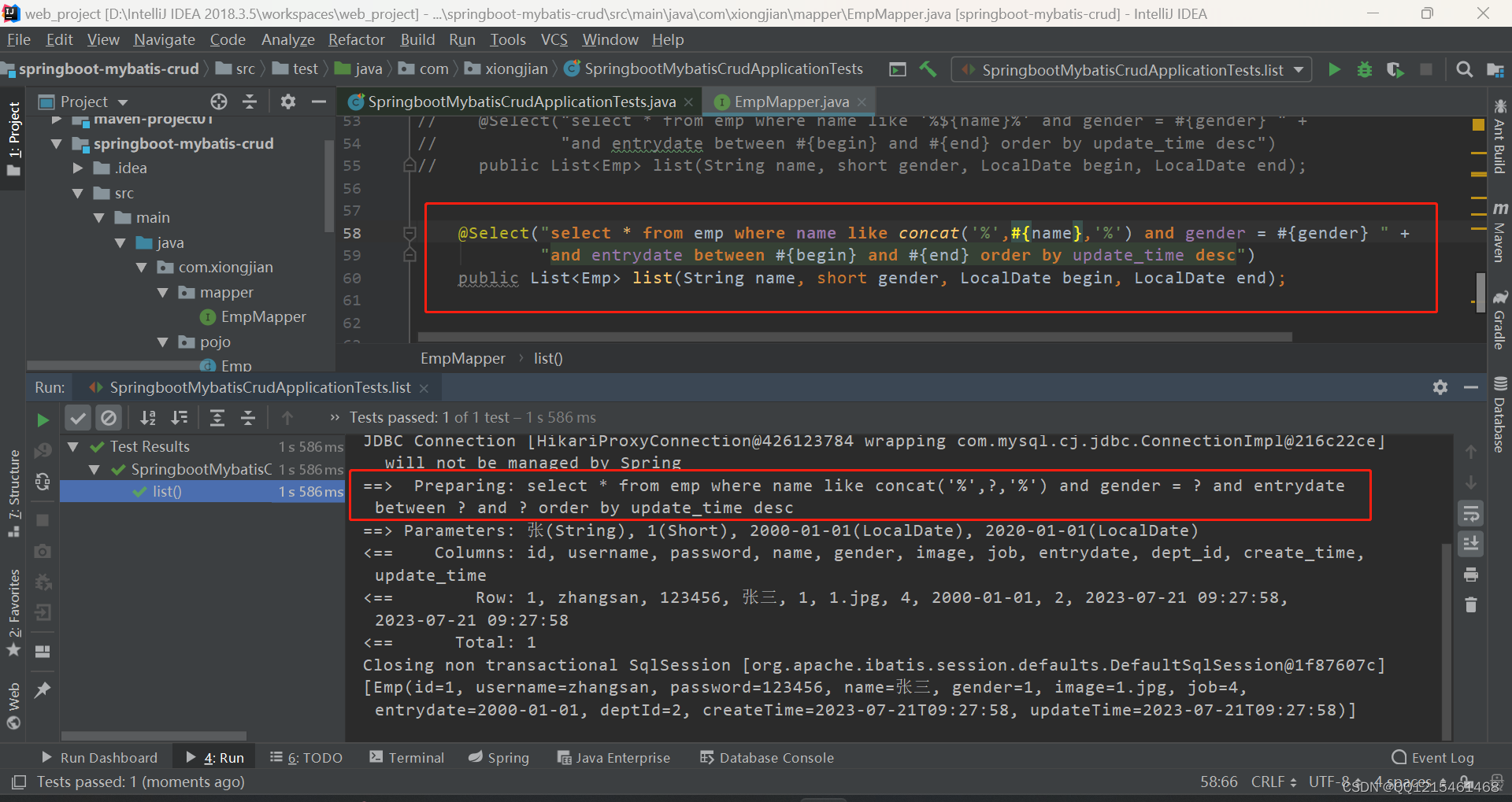Collapse the main folder

98,217
